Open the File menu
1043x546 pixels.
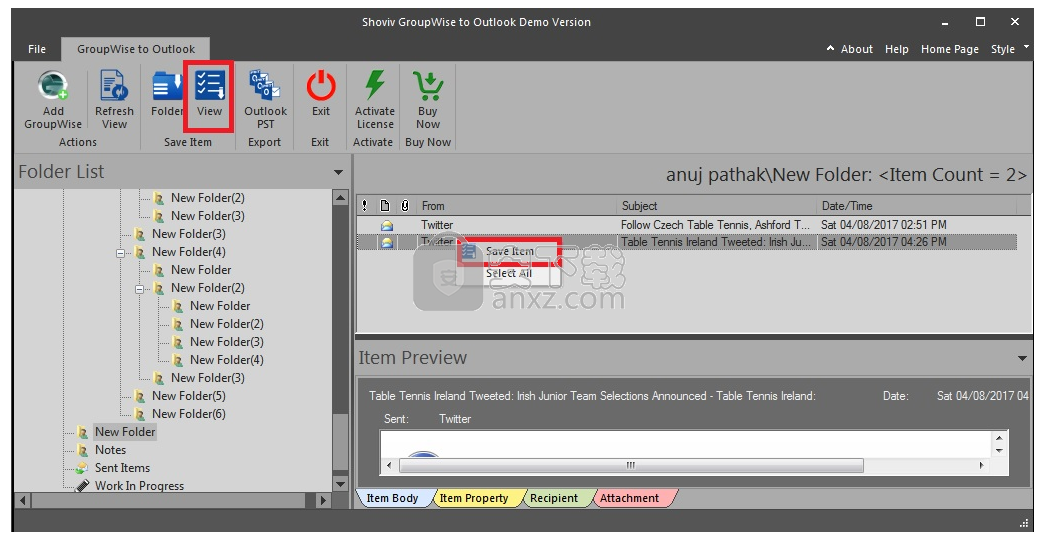click(37, 49)
